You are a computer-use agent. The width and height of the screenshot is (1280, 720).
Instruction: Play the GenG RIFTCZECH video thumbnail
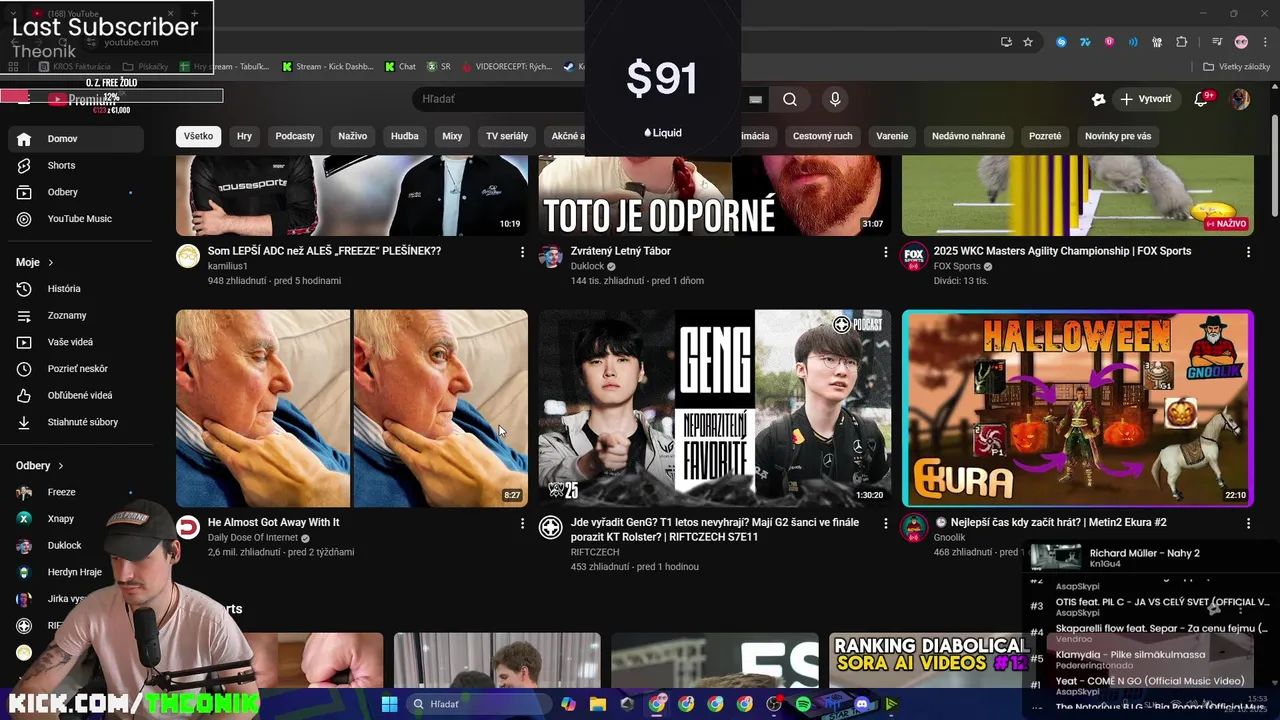(715, 408)
